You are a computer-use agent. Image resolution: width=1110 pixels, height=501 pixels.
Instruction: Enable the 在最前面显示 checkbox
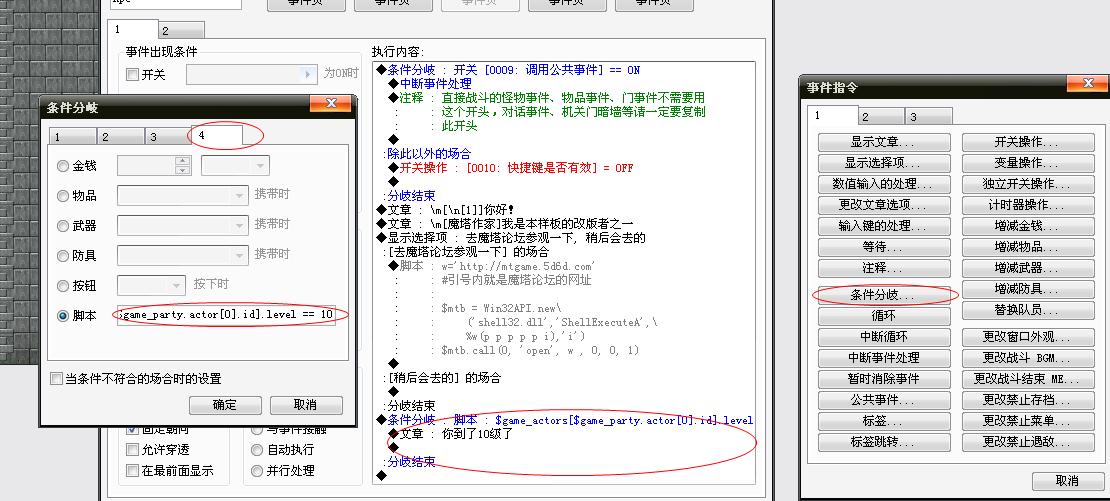132,471
